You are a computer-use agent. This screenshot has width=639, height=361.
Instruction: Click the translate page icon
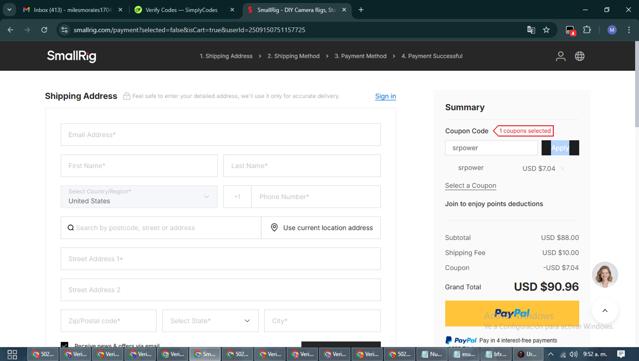coord(531,30)
